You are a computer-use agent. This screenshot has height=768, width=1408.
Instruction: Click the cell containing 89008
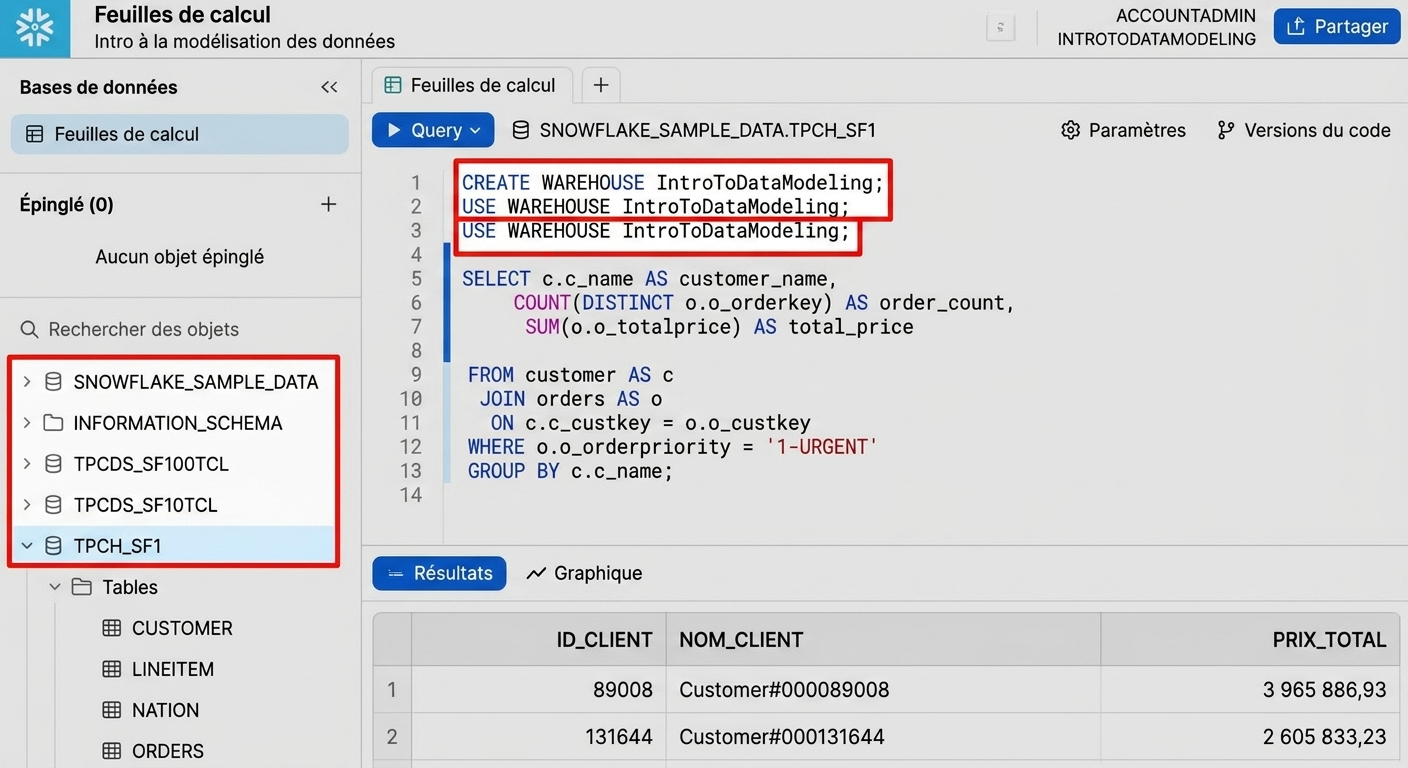[x=539, y=690]
